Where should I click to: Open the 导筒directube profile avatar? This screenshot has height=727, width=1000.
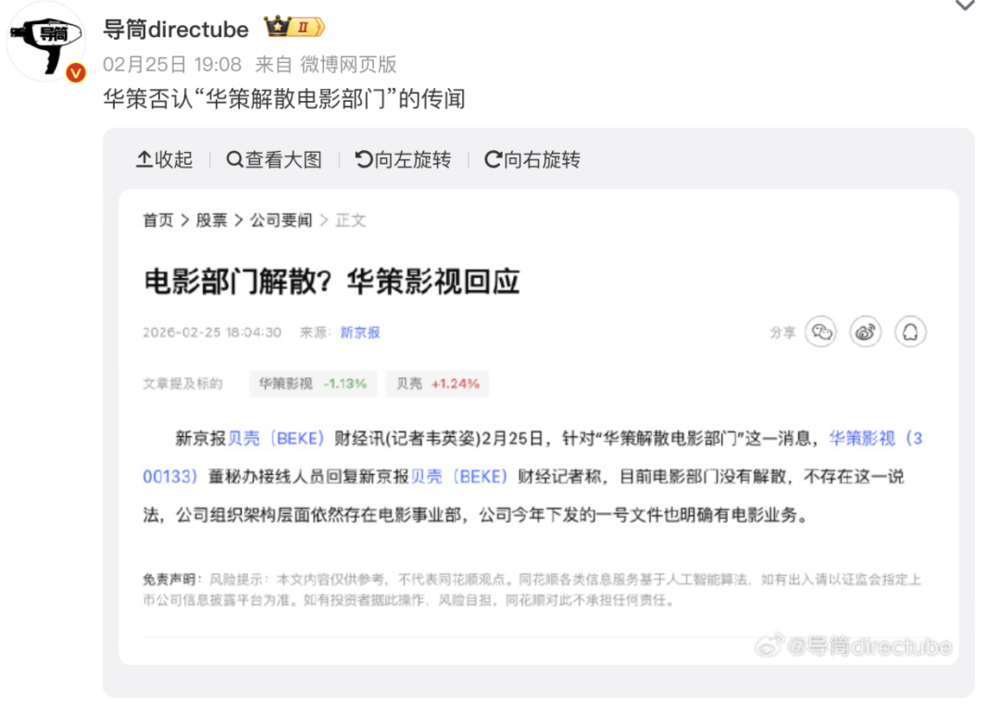[x=46, y=42]
